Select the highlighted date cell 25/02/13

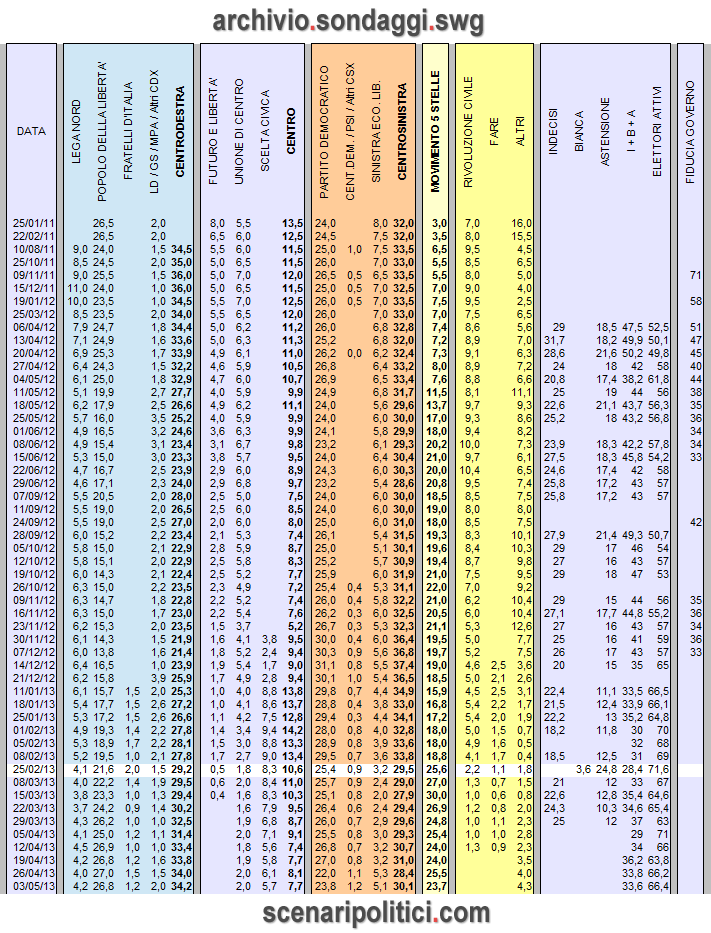coord(33,769)
